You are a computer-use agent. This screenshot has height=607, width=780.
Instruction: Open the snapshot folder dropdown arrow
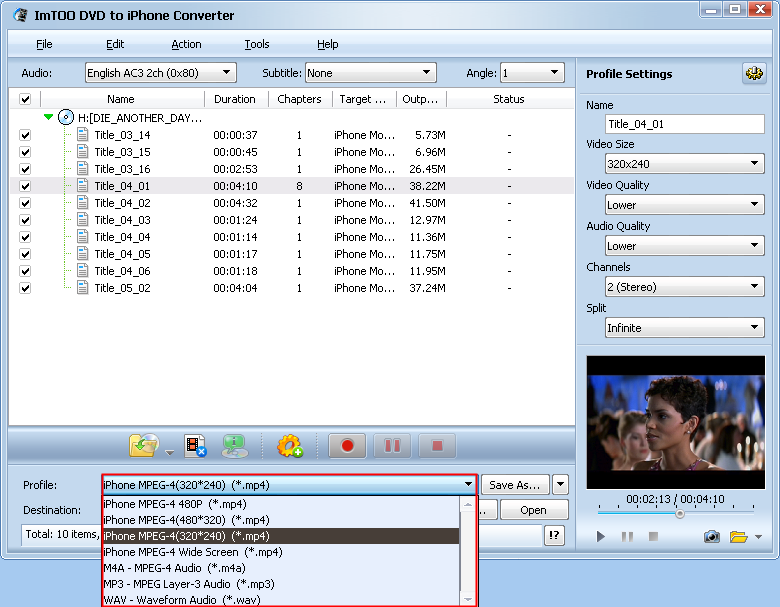pyautogui.click(x=758, y=537)
